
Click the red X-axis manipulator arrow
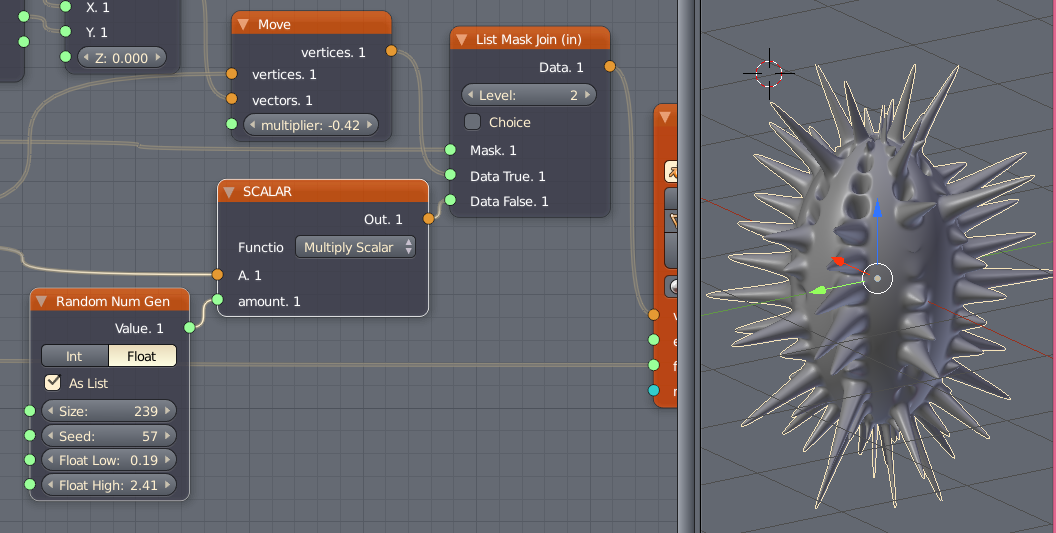click(838, 261)
